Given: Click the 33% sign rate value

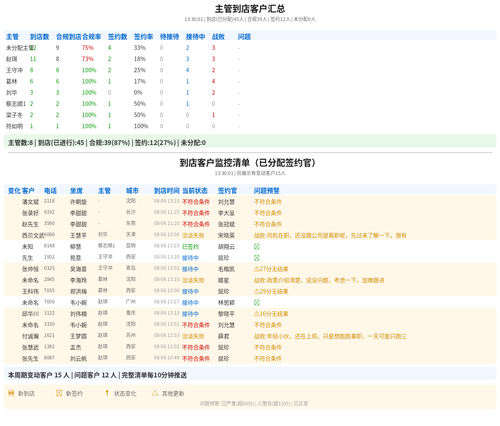Looking at the screenshot, I should (x=140, y=48).
